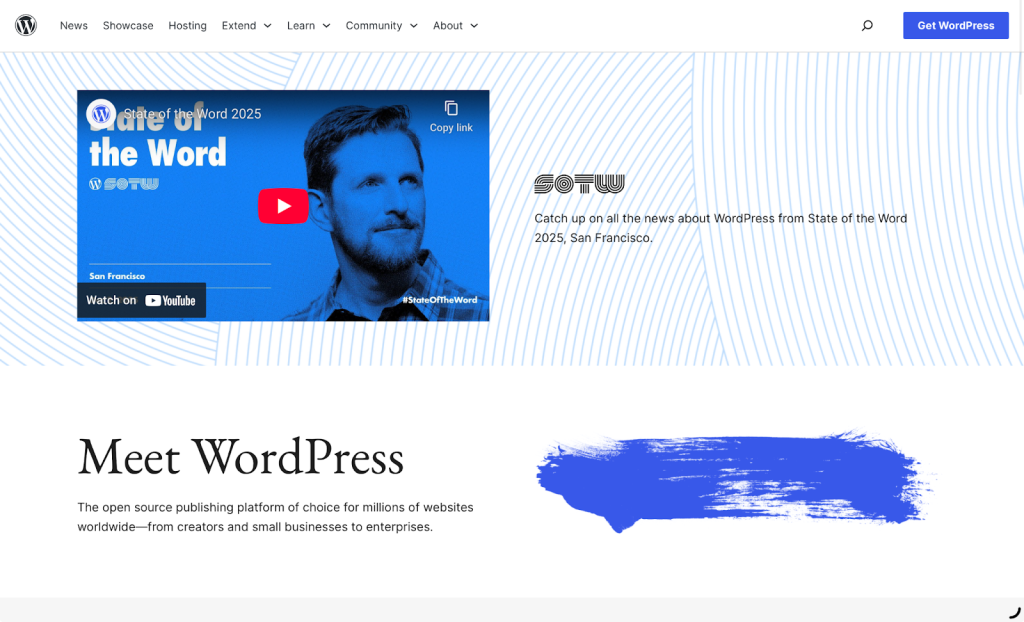
Task: Click the Copy link icon on video
Action: (451, 116)
